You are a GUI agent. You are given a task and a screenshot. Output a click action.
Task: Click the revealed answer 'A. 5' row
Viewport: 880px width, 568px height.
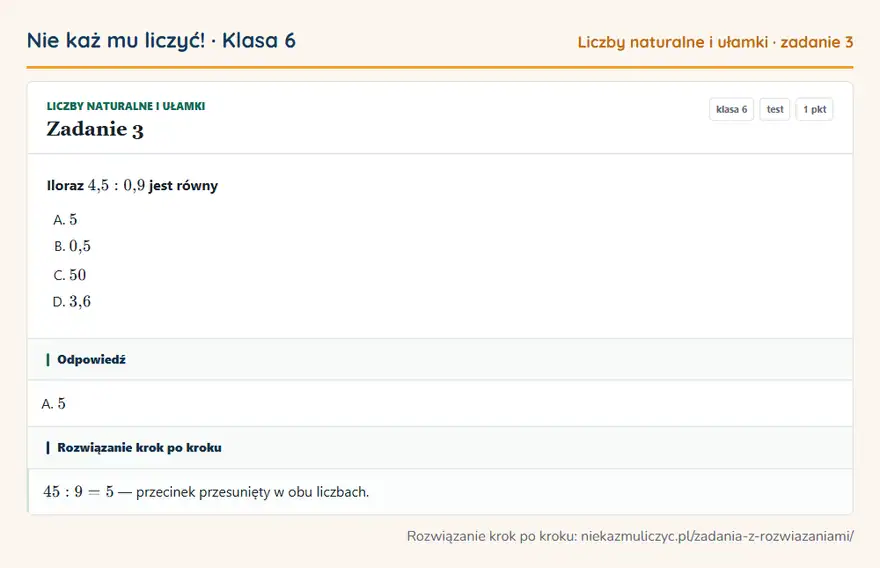440,404
